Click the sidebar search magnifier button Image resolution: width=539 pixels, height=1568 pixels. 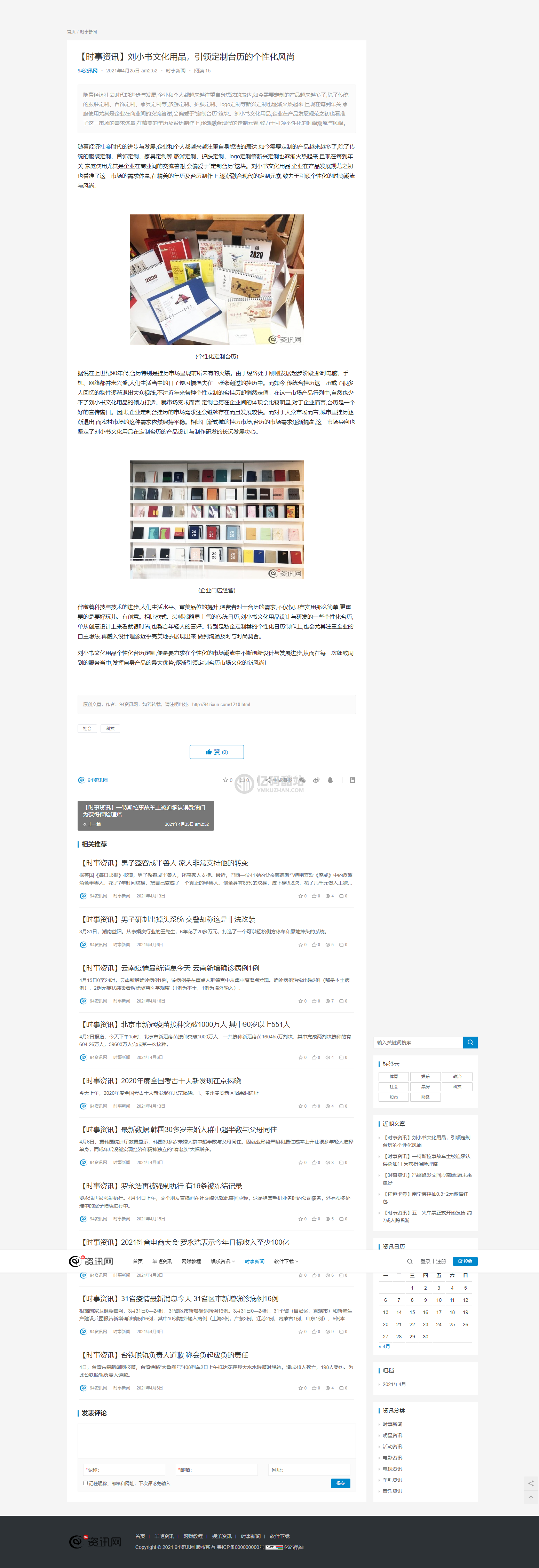pyautogui.click(x=470, y=1042)
